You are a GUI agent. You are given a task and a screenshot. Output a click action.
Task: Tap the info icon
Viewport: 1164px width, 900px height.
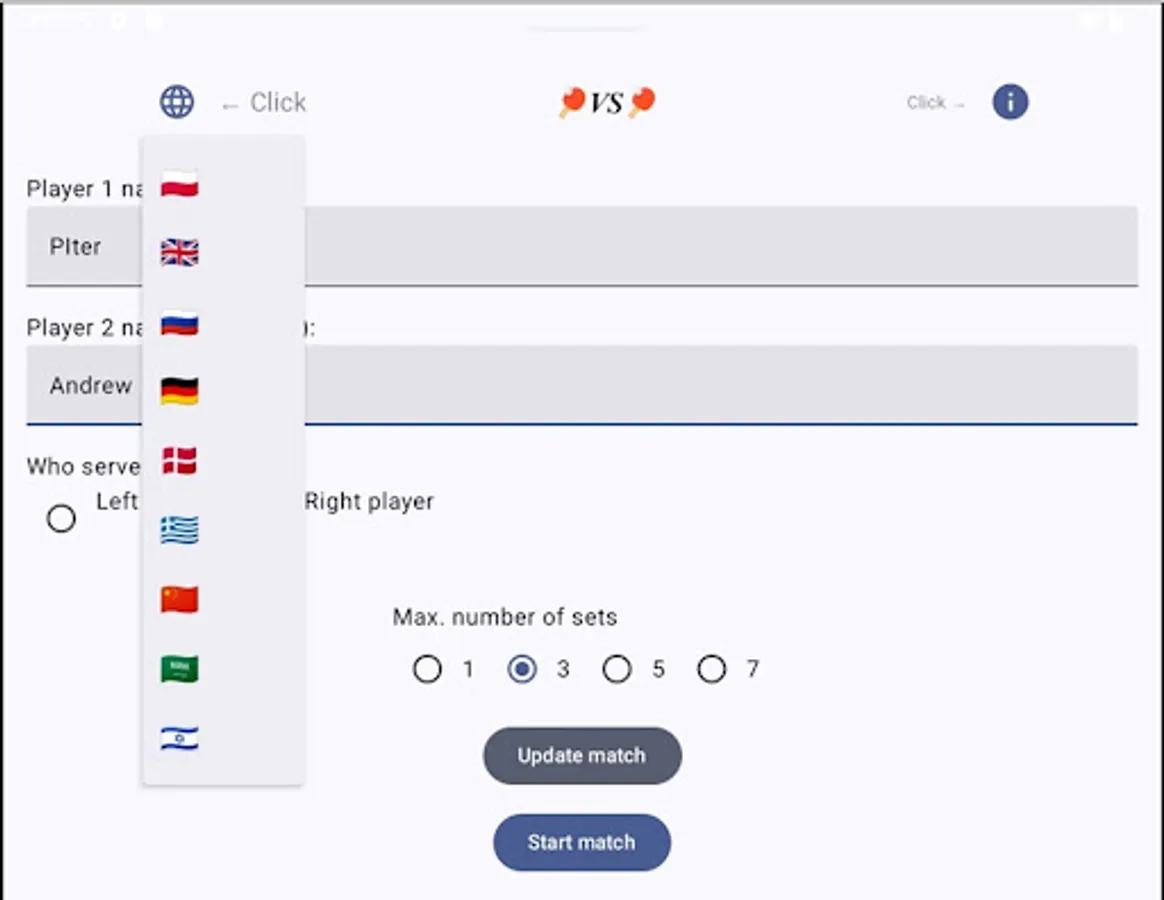tap(1010, 101)
